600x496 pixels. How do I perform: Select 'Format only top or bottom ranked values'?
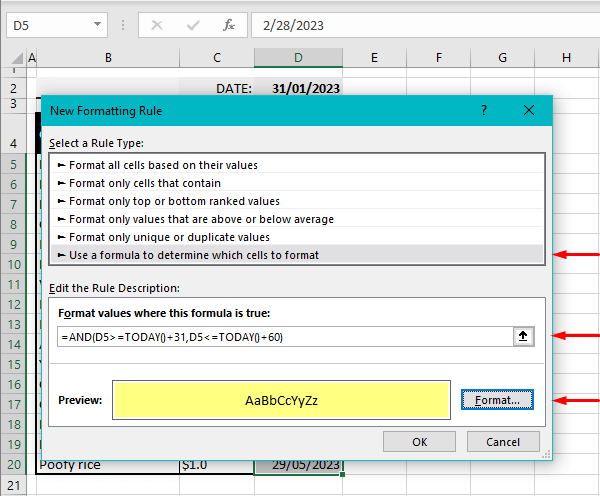(x=297, y=201)
